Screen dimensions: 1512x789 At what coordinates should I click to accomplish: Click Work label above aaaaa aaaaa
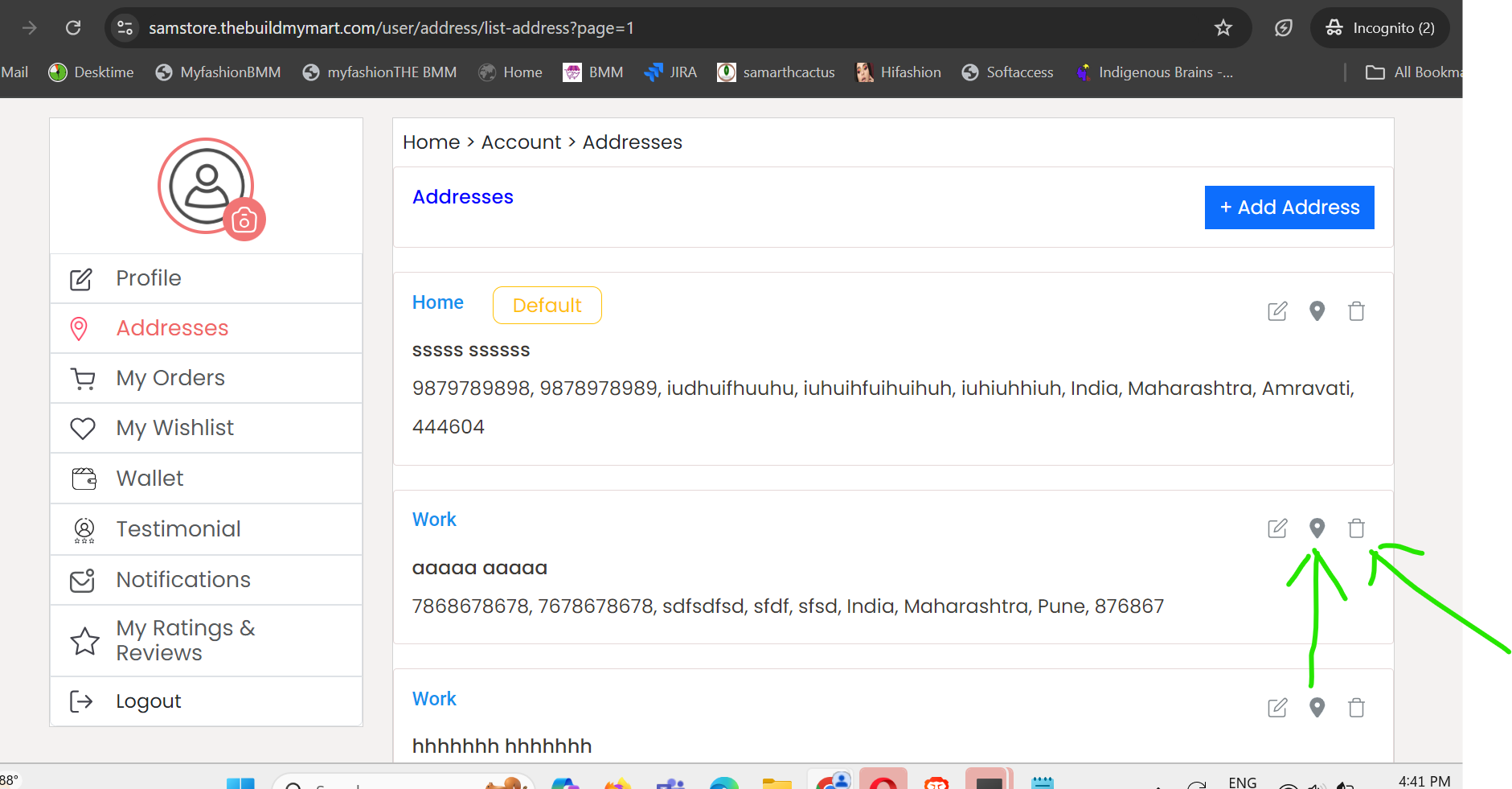434,520
